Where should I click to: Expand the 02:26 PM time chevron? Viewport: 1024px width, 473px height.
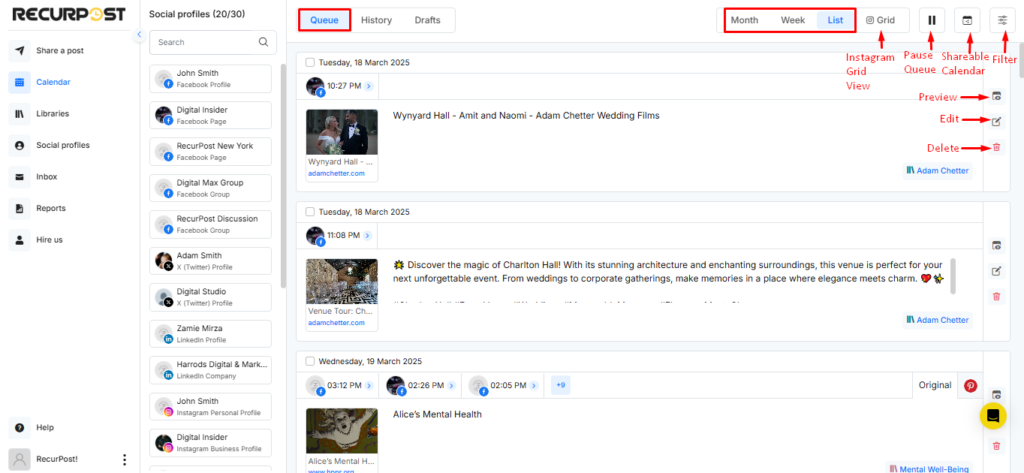click(x=450, y=385)
